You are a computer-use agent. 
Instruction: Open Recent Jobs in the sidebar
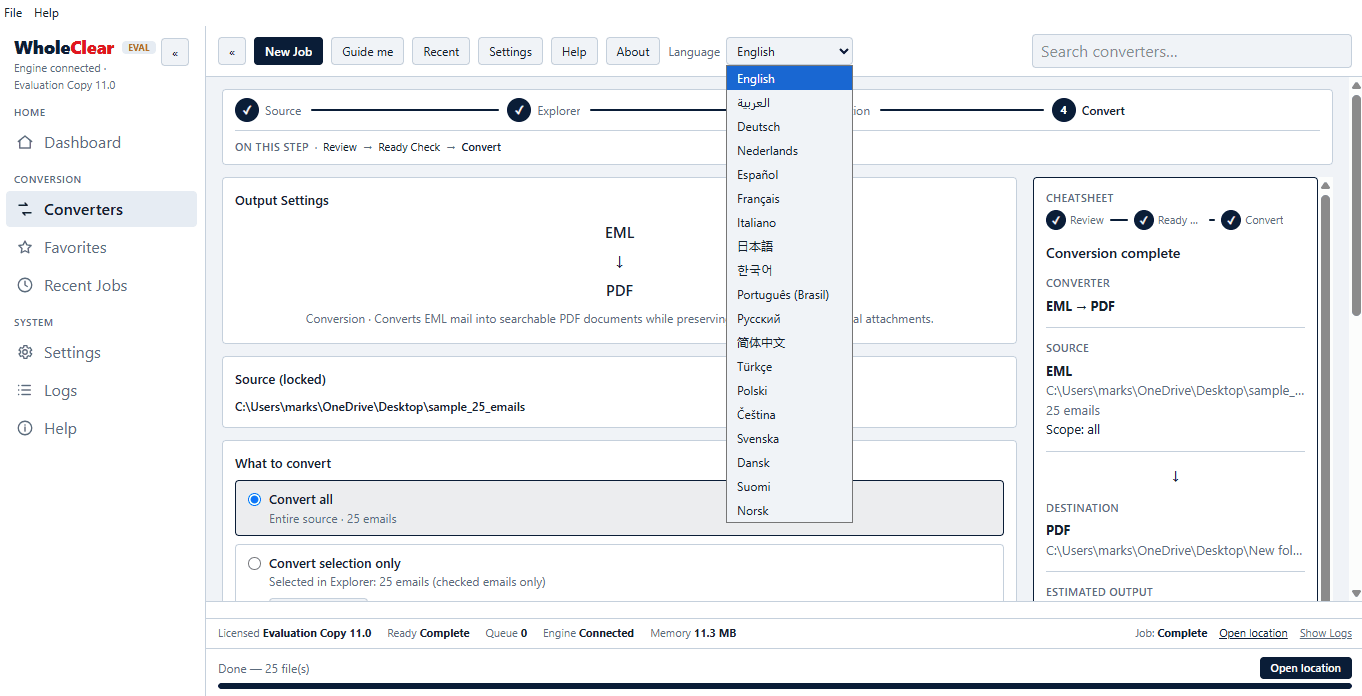click(101, 286)
